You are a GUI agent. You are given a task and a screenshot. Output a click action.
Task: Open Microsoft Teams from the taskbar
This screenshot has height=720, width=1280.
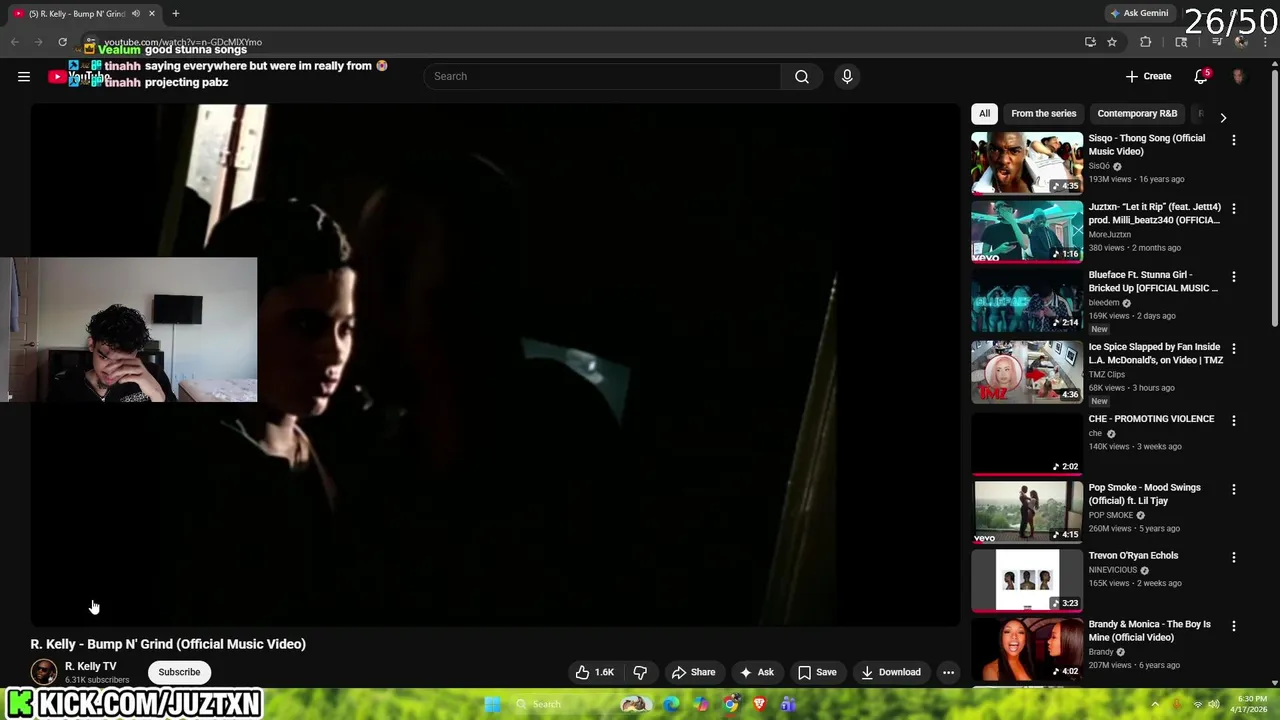pos(789,704)
